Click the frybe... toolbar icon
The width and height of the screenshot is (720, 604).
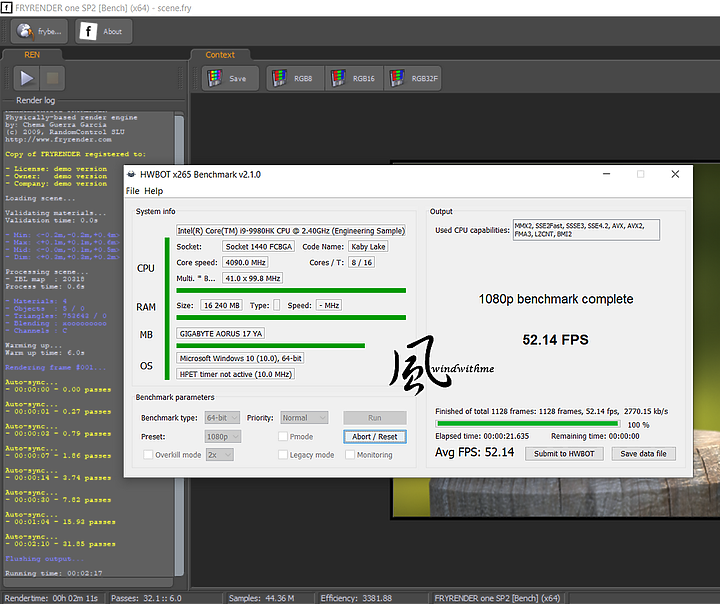pos(39,31)
